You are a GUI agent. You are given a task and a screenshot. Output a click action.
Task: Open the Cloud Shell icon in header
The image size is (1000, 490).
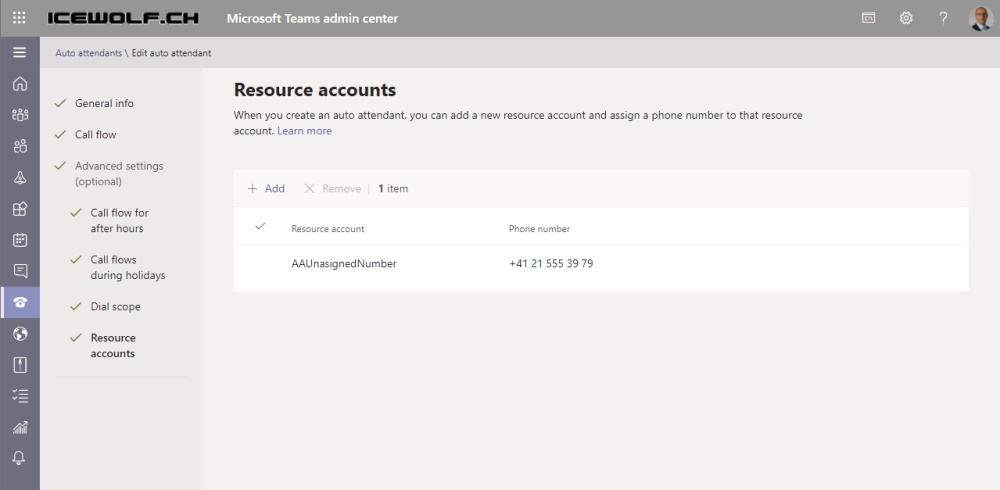click(x=868, y=18)
